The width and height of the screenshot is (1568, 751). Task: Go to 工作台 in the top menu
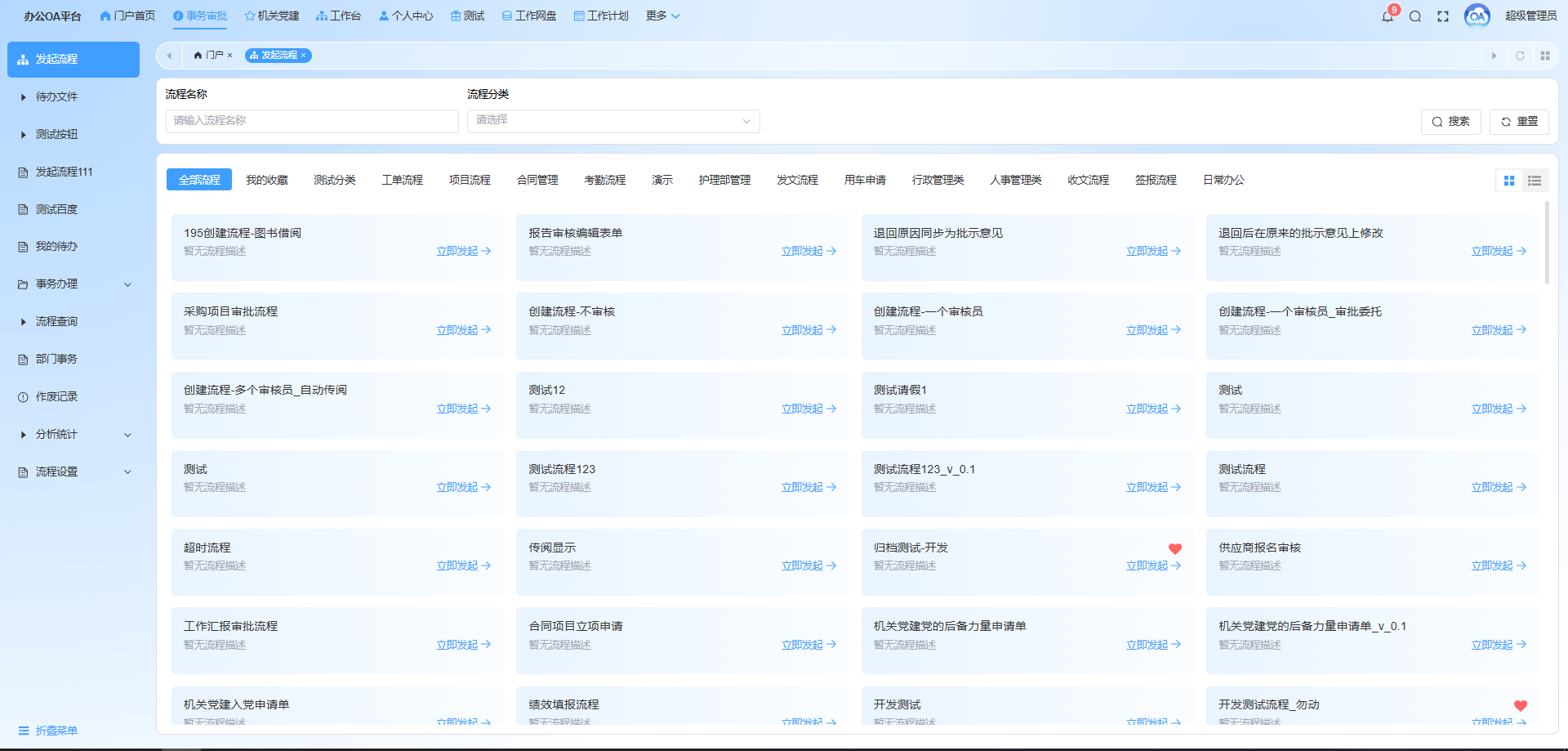pyautogui.click(x=339, y=16)
